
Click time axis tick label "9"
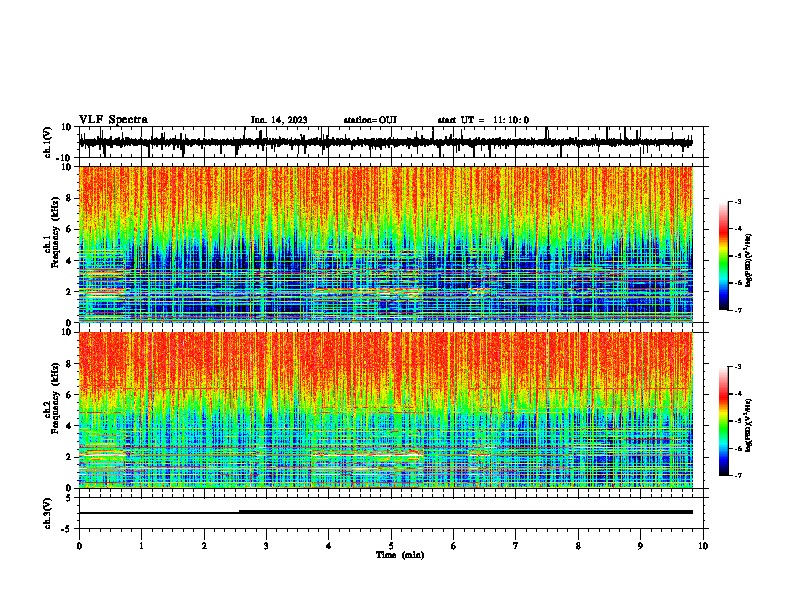point(640,546)
